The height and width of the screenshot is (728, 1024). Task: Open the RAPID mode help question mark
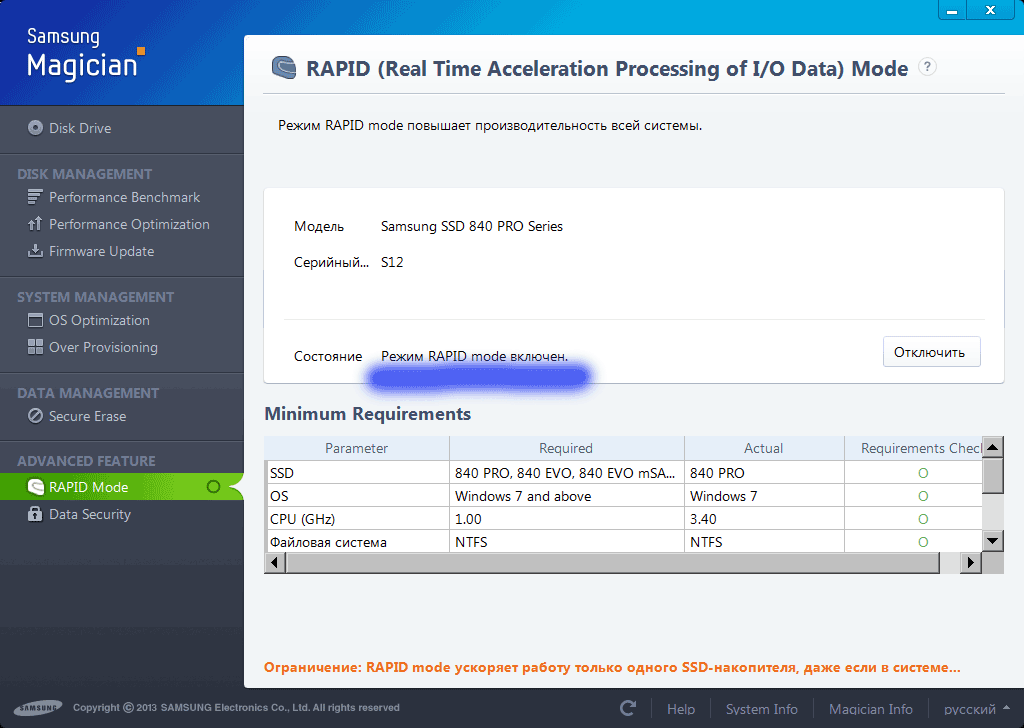tap(927, 67)
